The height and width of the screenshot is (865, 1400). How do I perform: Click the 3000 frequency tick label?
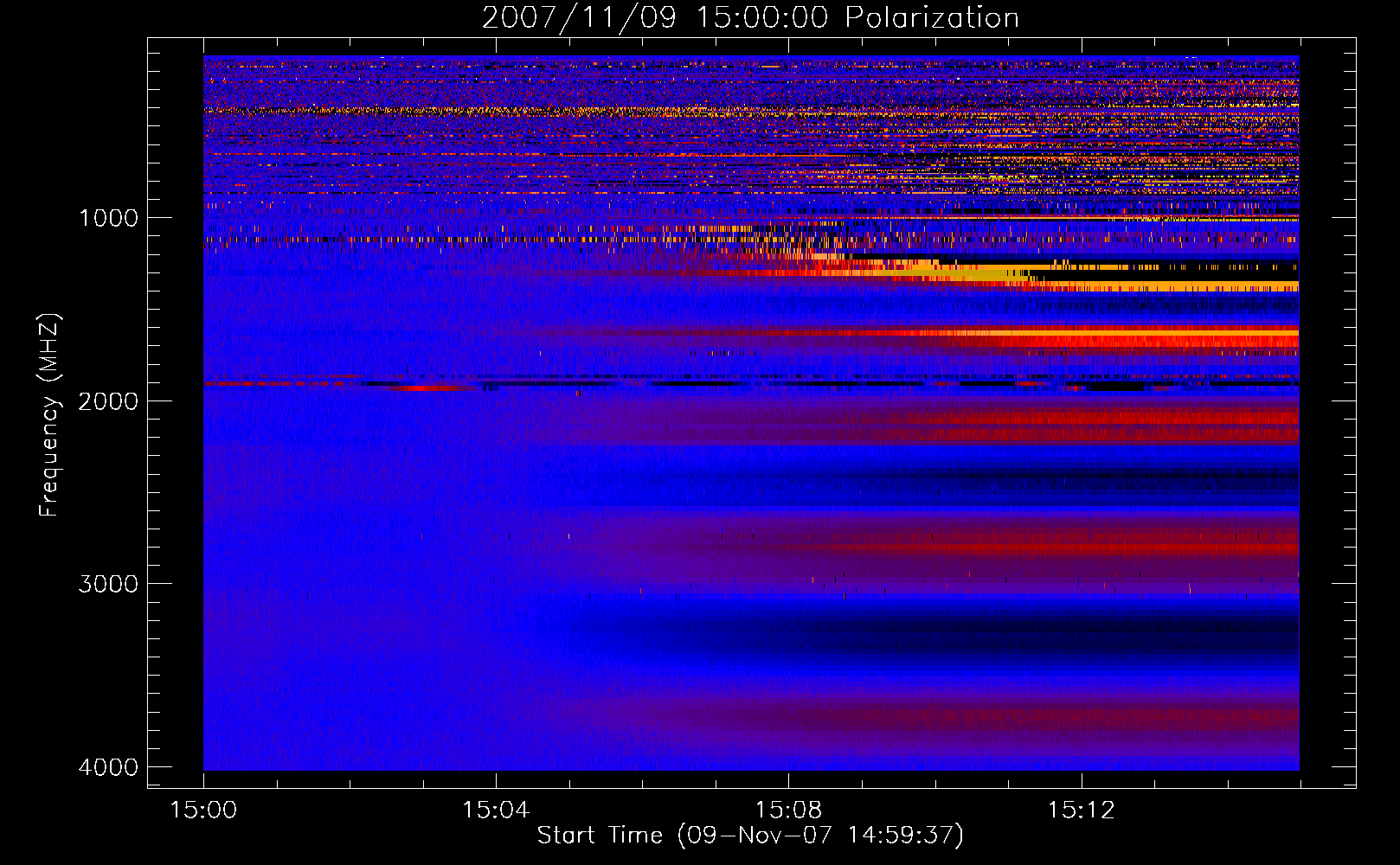108,584
